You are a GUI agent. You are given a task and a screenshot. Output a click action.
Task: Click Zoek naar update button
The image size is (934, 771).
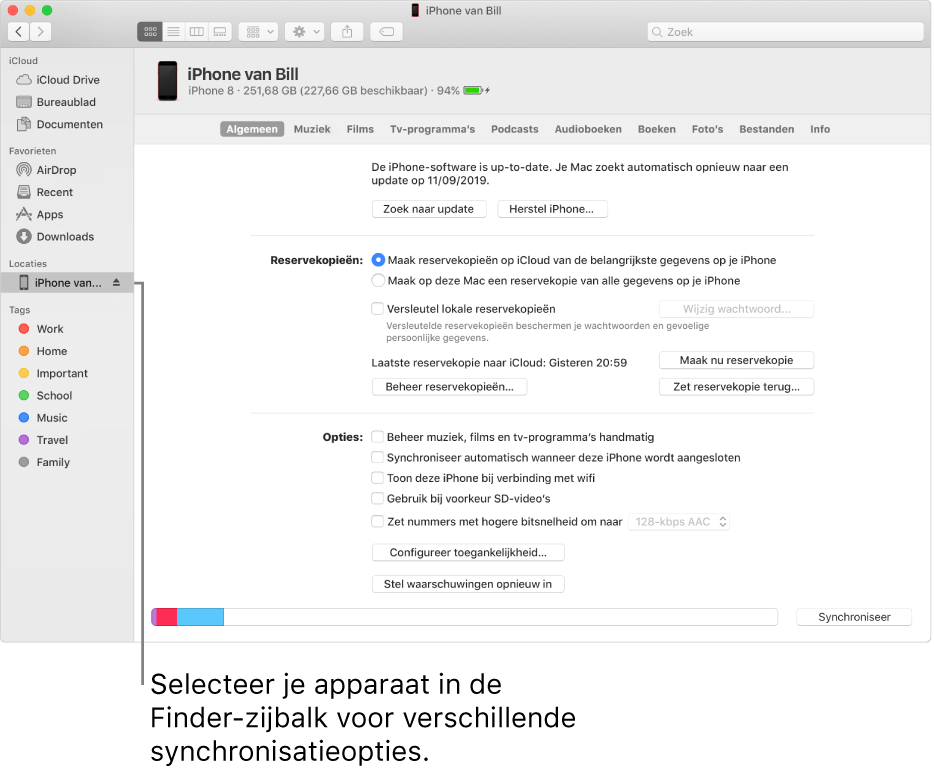coord(429,209)
